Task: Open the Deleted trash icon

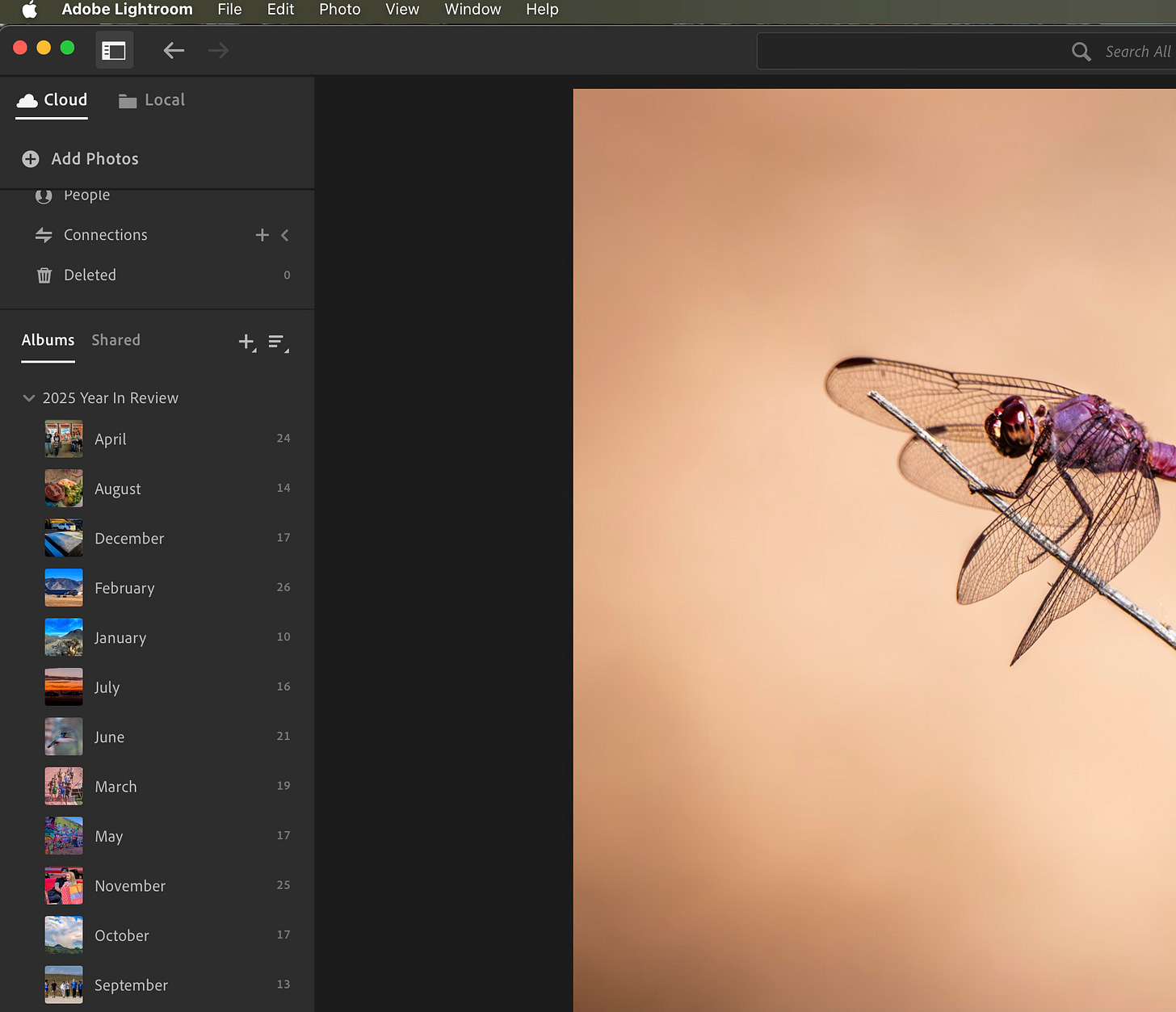Action: [44, 275]
